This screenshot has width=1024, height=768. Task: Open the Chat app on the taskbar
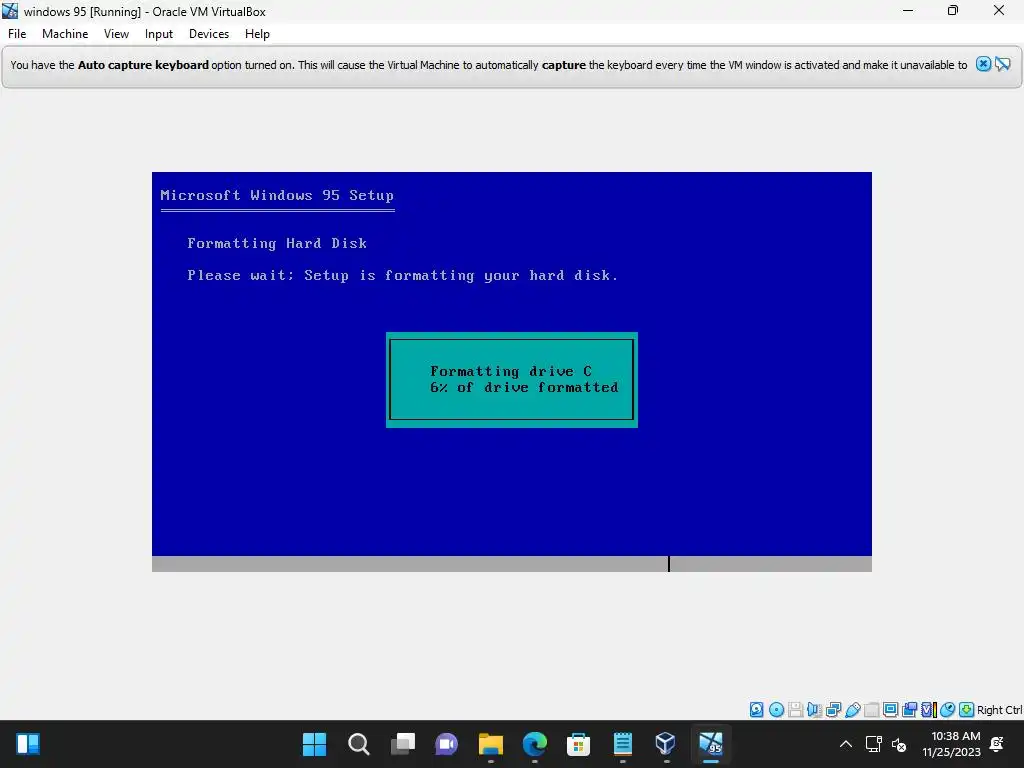[447, 744]
